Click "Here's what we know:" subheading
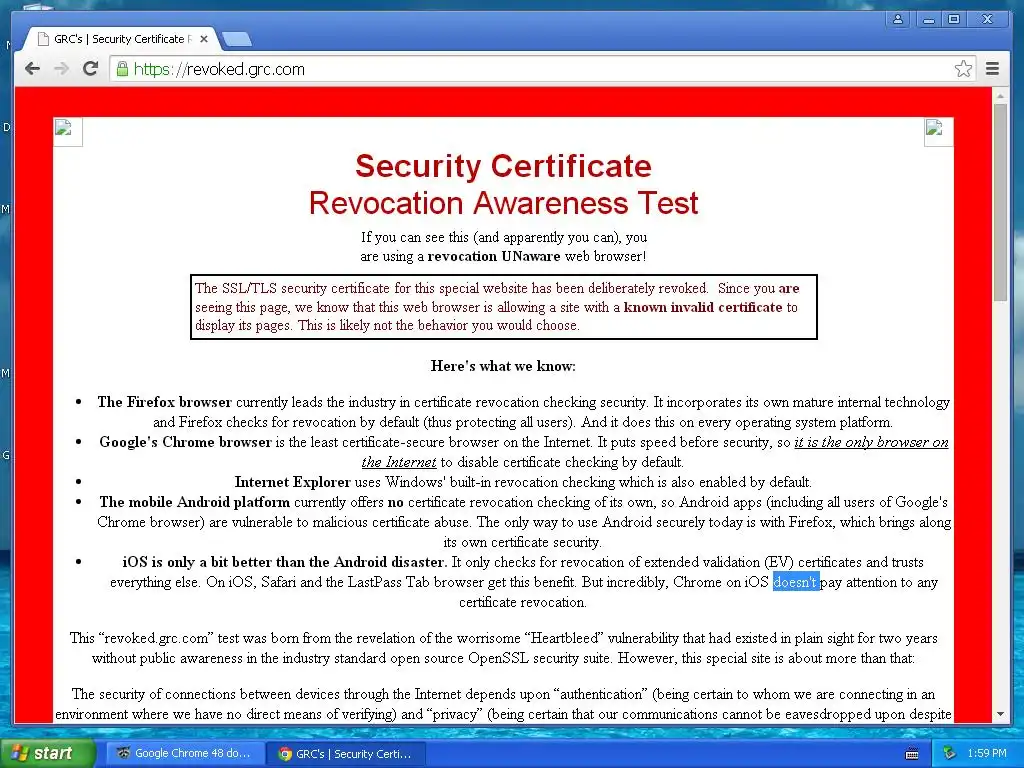The height and width of the screenshot is (768, 1024). click(503, 366)
